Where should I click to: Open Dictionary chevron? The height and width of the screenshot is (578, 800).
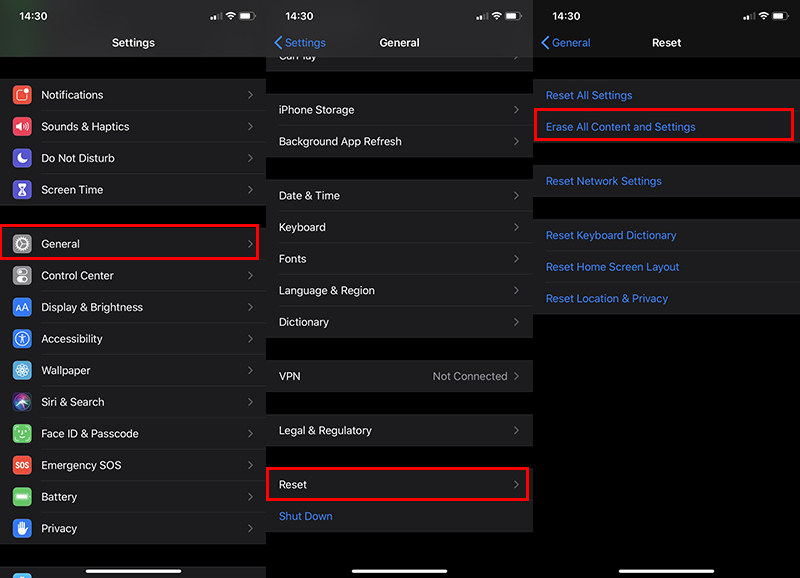pyautogui.click(x=516, y=322)
